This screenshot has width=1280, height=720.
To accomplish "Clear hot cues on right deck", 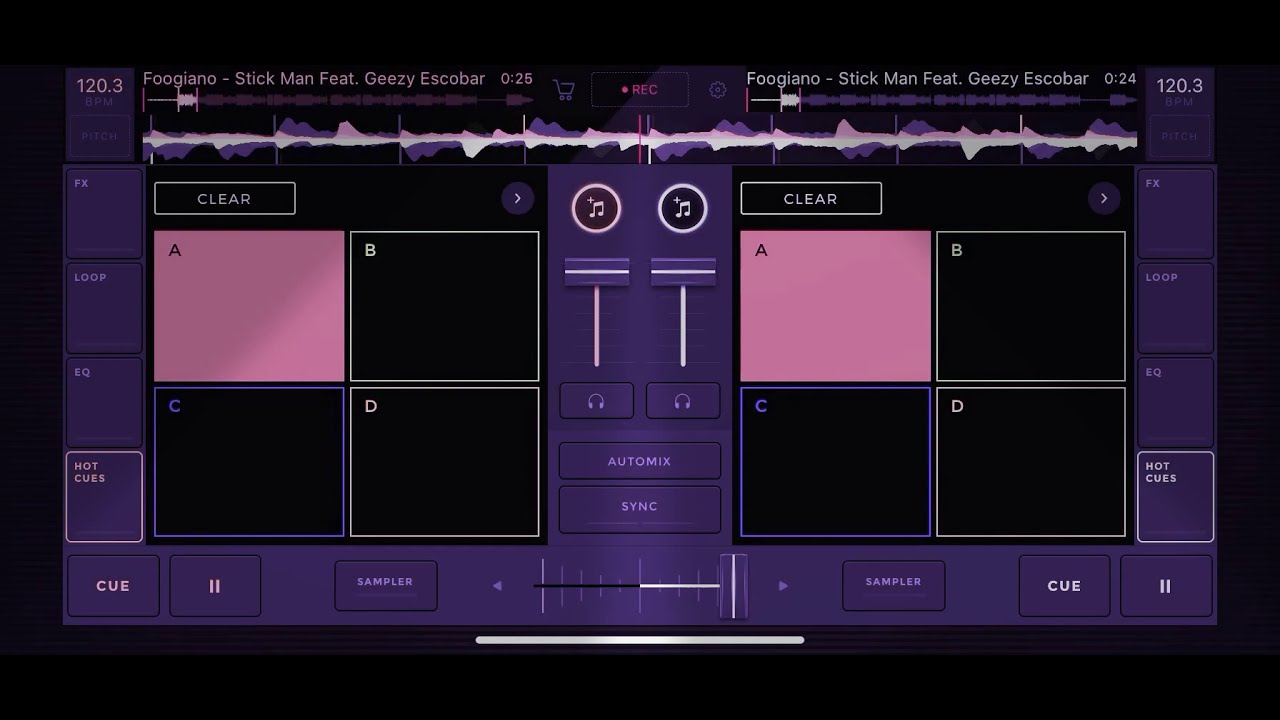I will (x=811, y=198).
